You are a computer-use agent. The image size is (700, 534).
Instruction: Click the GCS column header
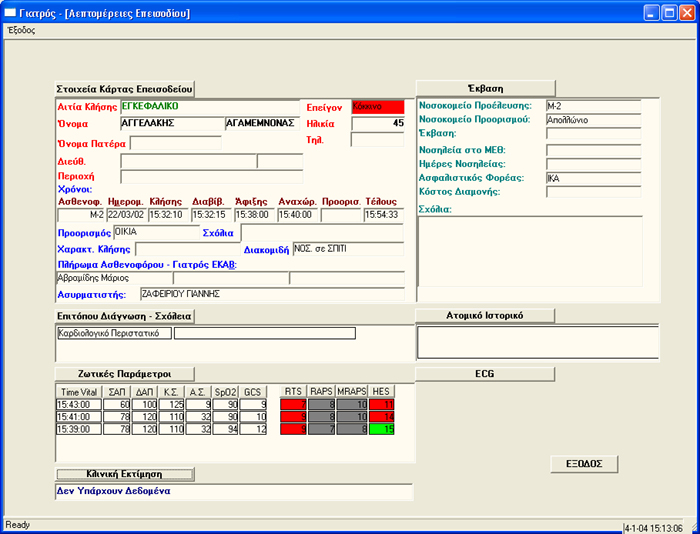point(253,392)
